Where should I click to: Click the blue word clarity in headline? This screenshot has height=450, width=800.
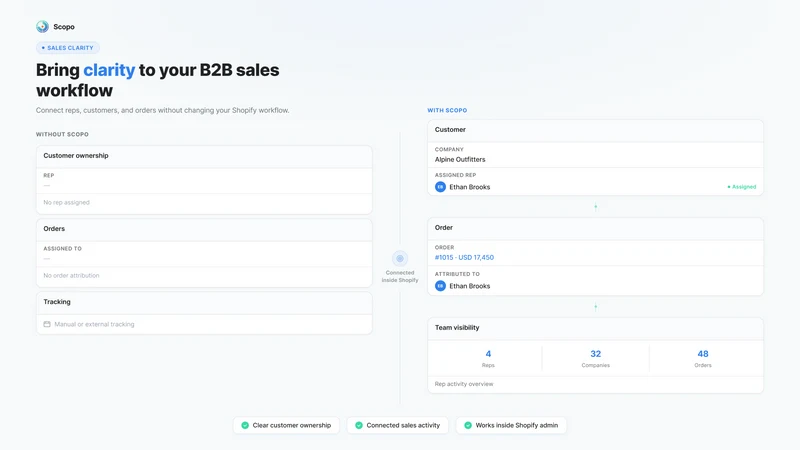[109, 70]
